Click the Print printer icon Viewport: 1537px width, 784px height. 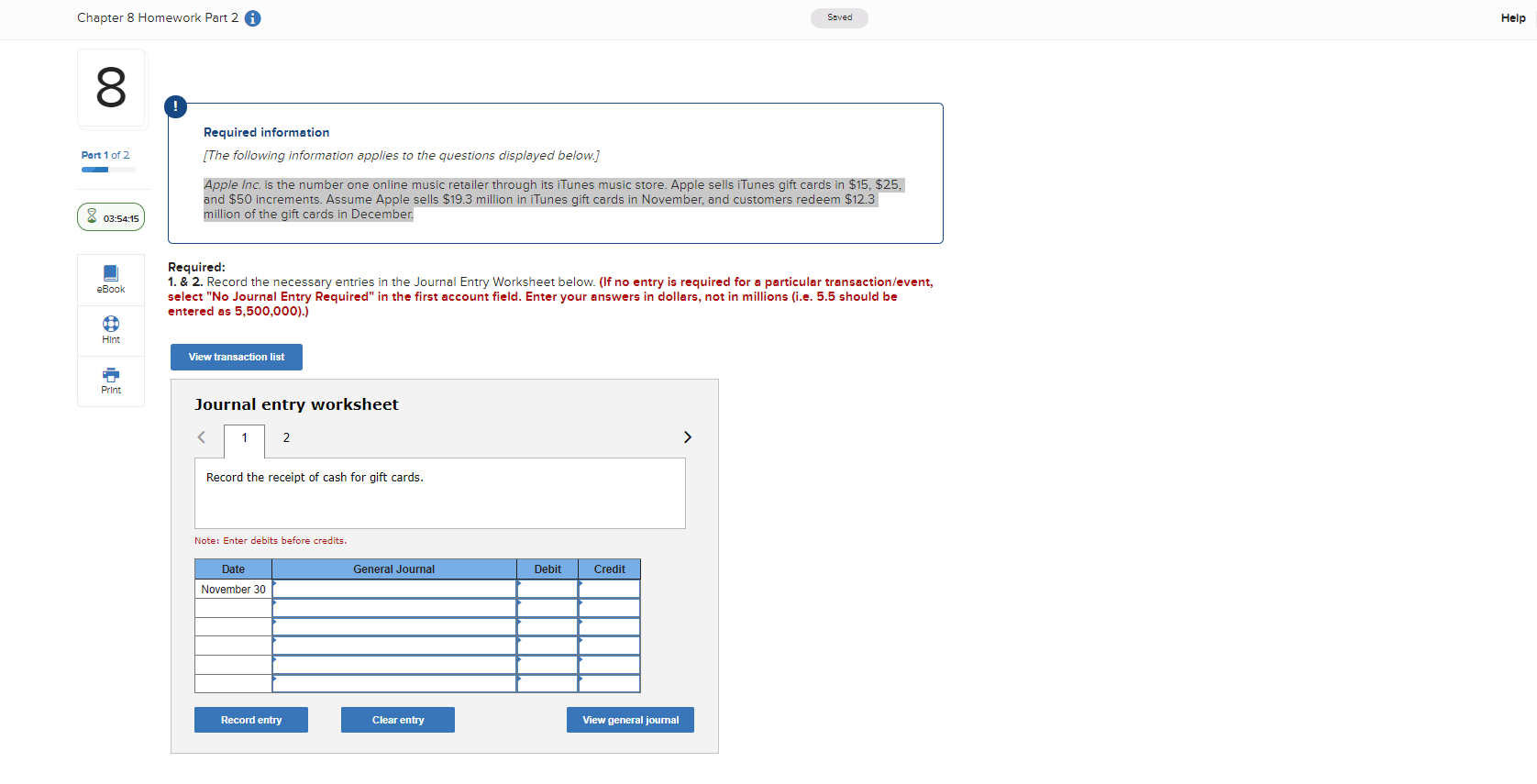click(x=111, y=374)
